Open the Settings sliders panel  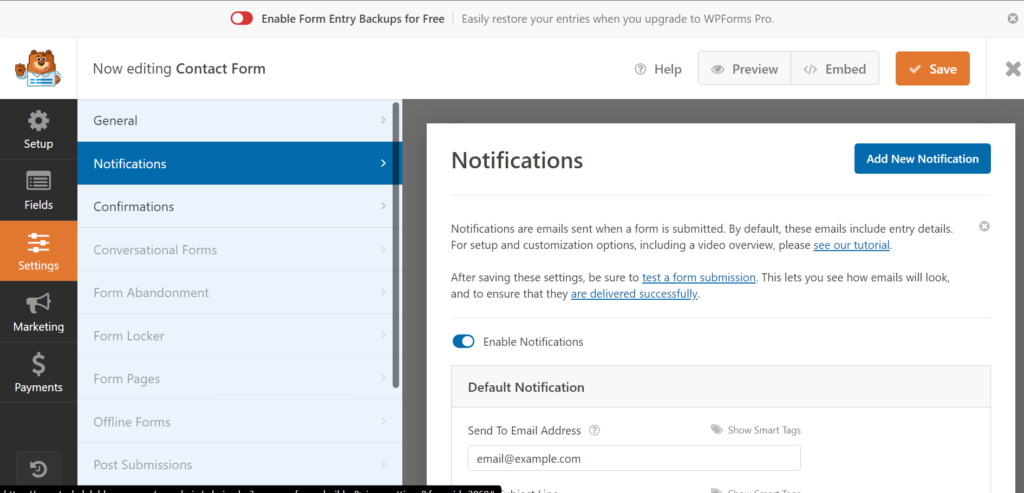click(39, 251)
